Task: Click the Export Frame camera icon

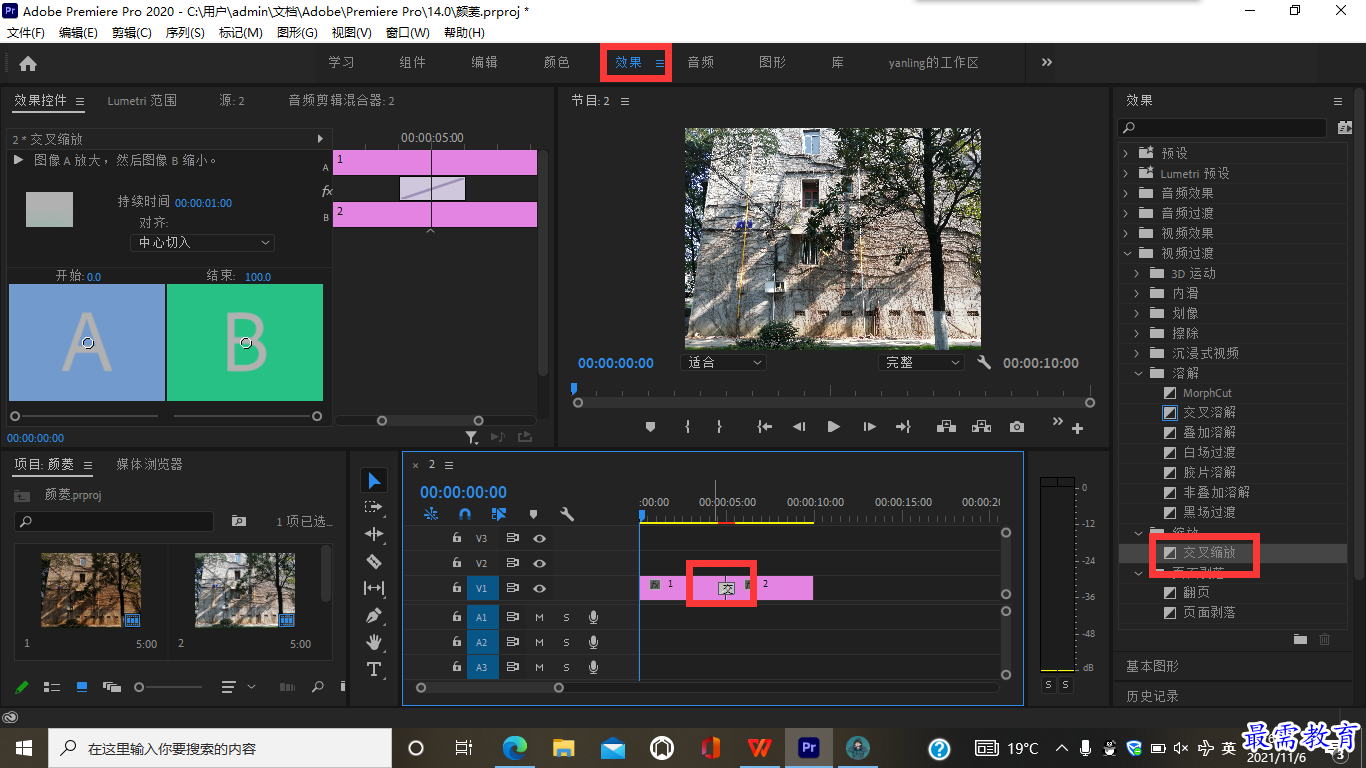Action: tap(1017, 427)
